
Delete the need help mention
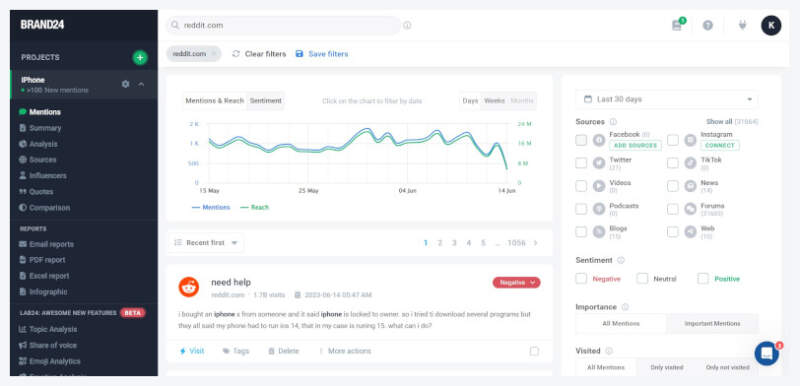coord(284,351)
